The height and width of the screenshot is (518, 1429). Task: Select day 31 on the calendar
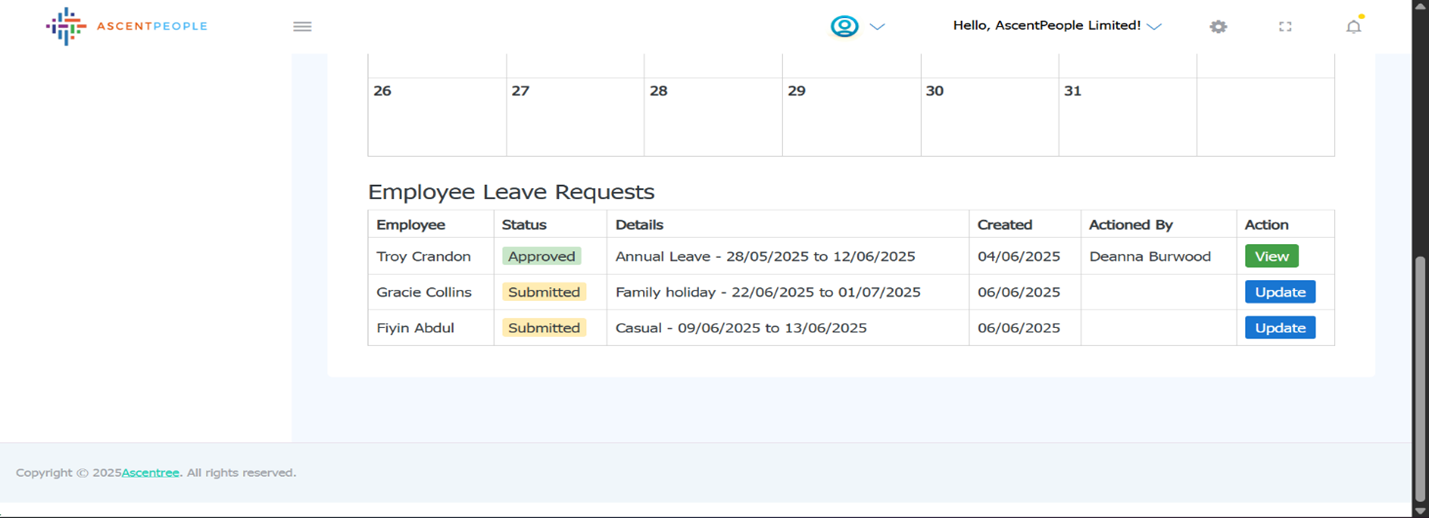(1127, 116)
